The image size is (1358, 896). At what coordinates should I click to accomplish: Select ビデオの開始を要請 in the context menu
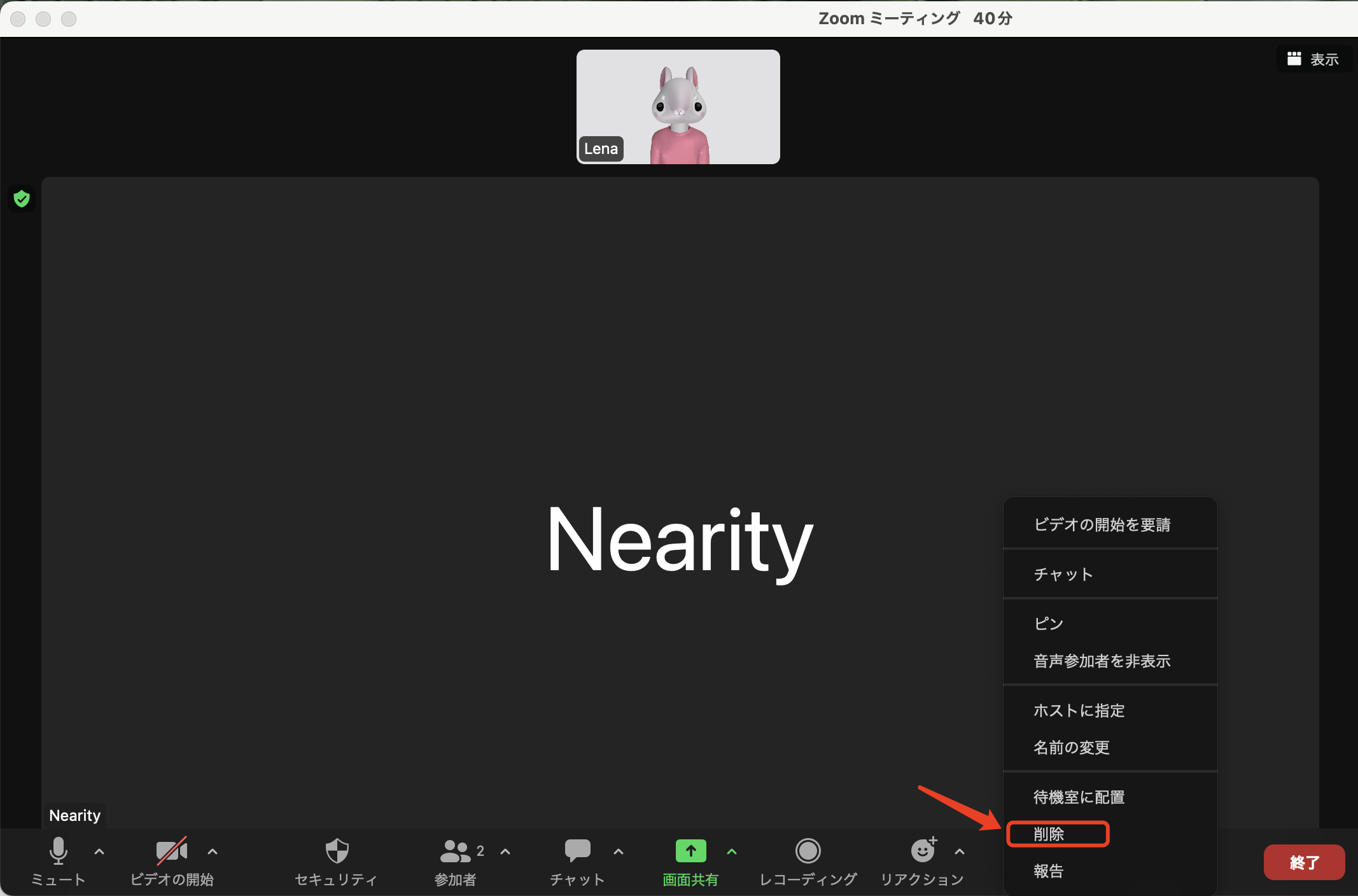(1110, 524)
